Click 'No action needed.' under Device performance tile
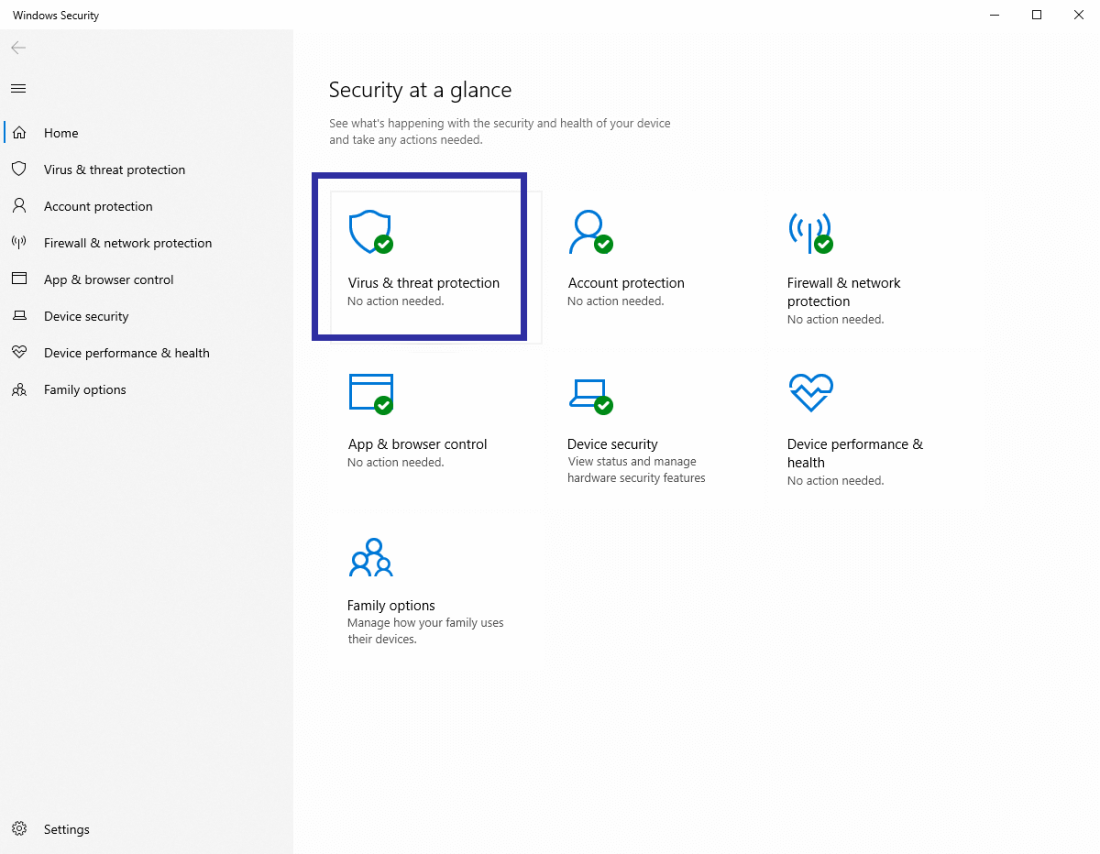 tap(836, 481)
